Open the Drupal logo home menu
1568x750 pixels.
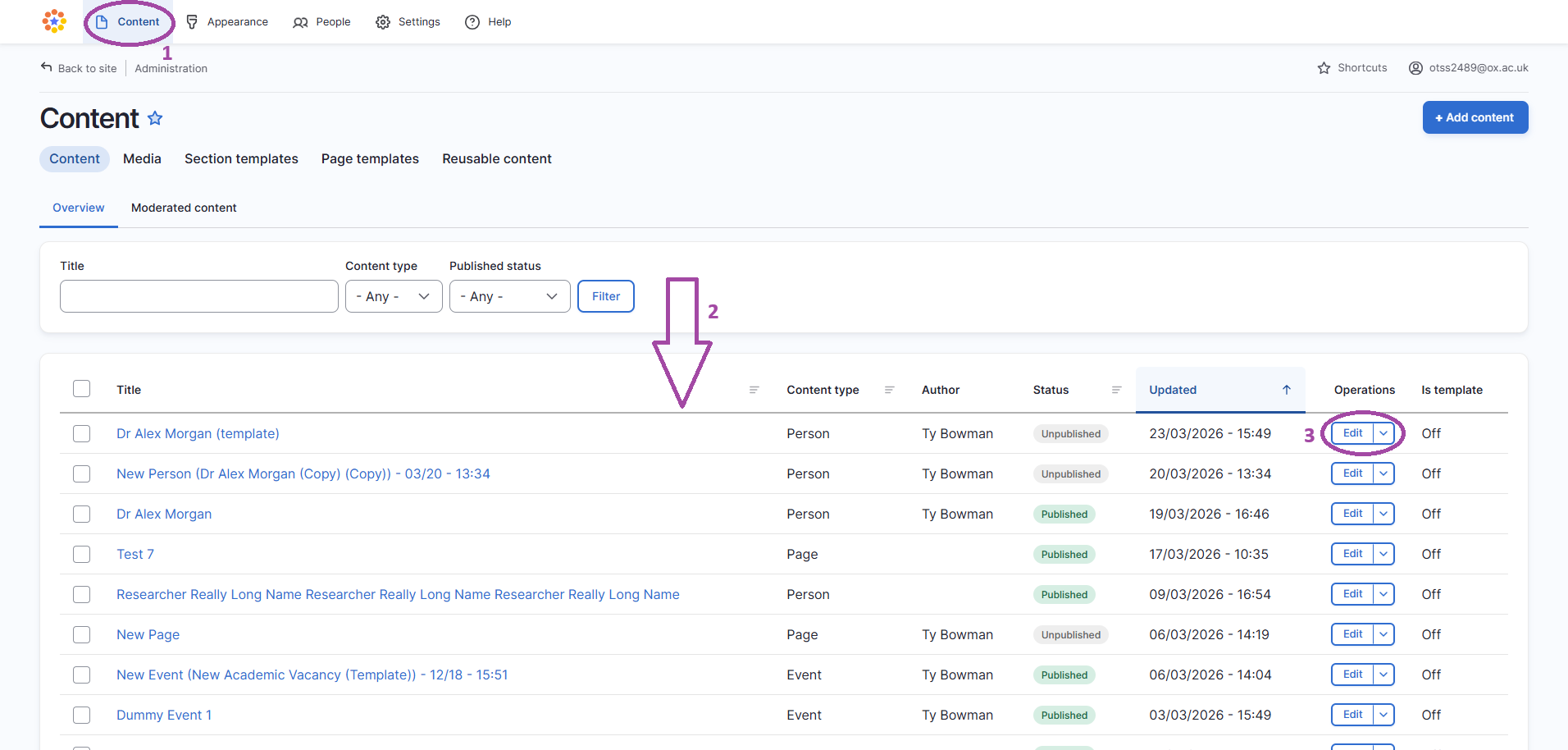point(53,21)
